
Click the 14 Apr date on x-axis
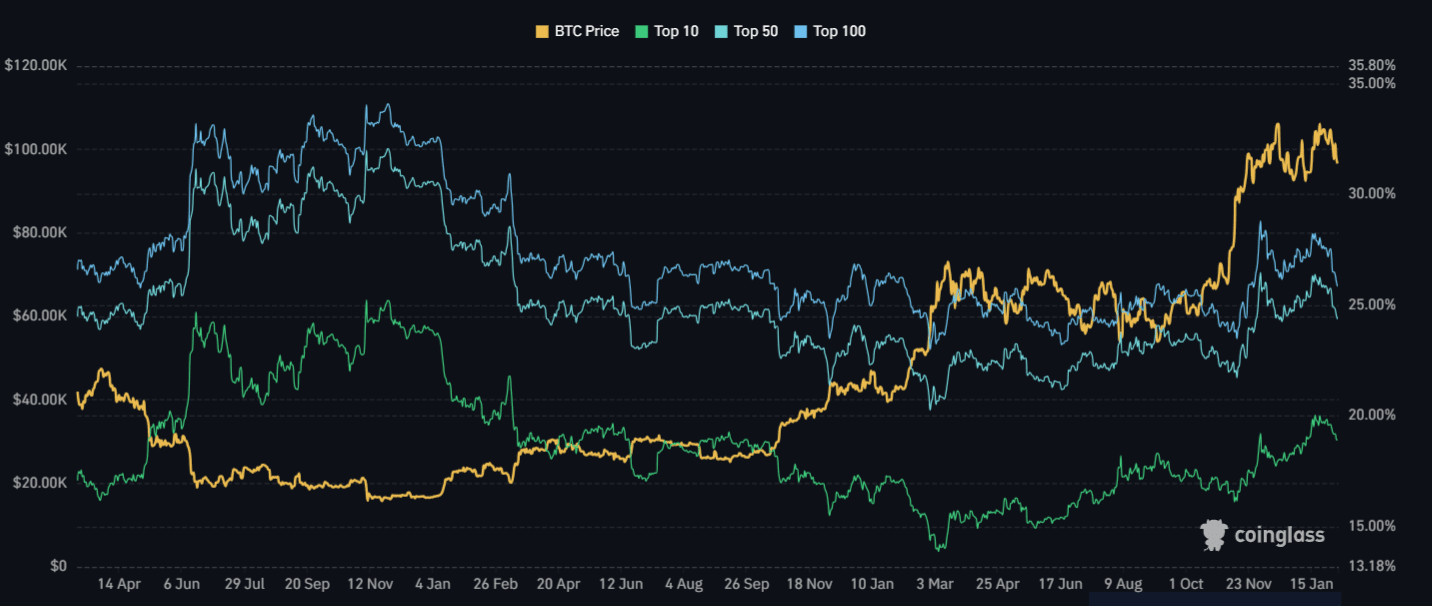pyautogui.click(x=120, y=583)
